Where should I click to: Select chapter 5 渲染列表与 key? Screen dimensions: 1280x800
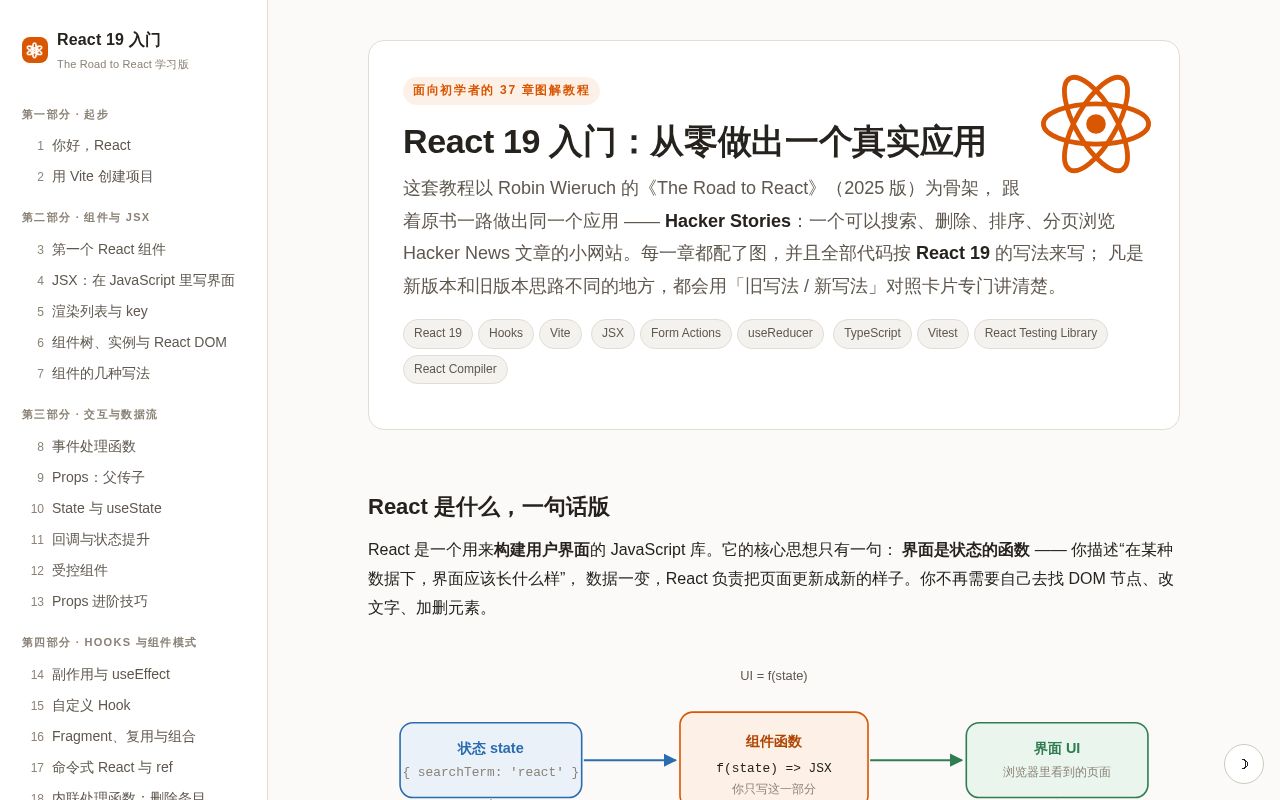[133, 311]
